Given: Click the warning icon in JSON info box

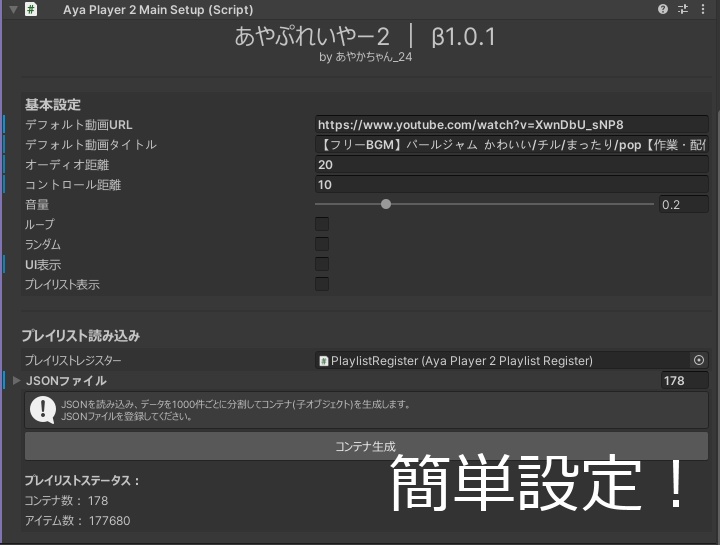Looking at the screenshot, I should pyautogui.click(x=43, y=410).
